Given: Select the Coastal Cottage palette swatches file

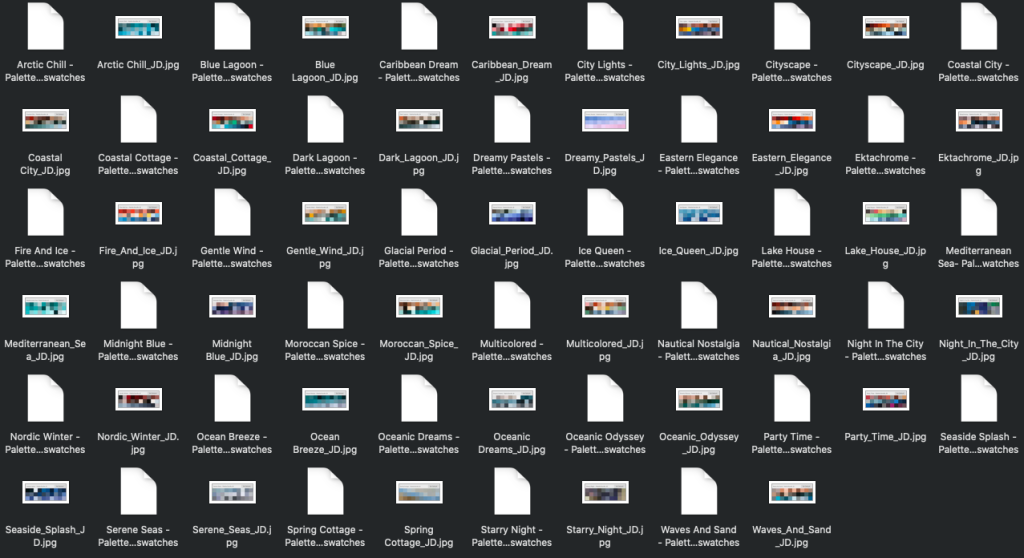Looking at the screenshot, I should click(138, 120).
